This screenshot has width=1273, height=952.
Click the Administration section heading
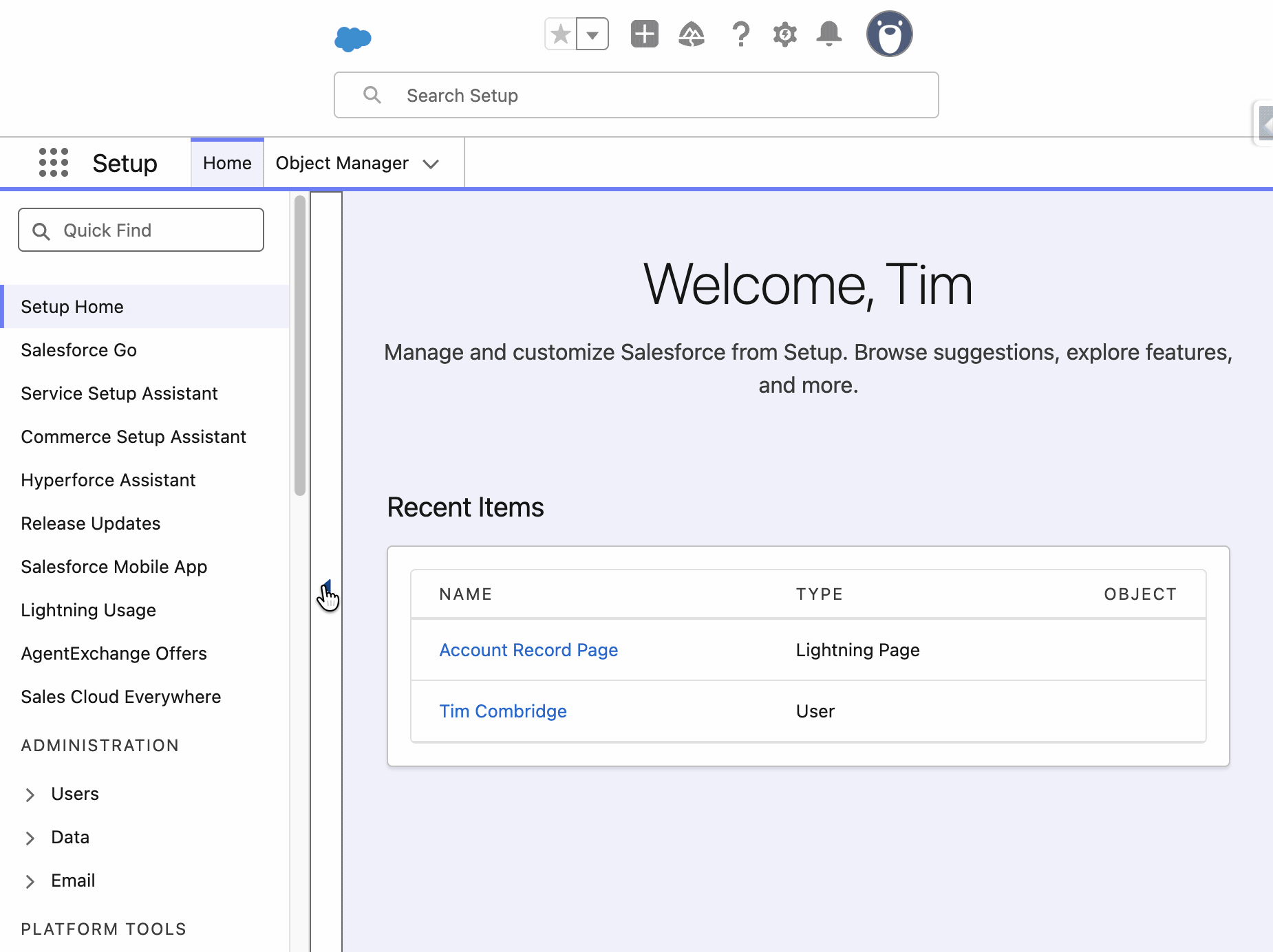[100, 746]
